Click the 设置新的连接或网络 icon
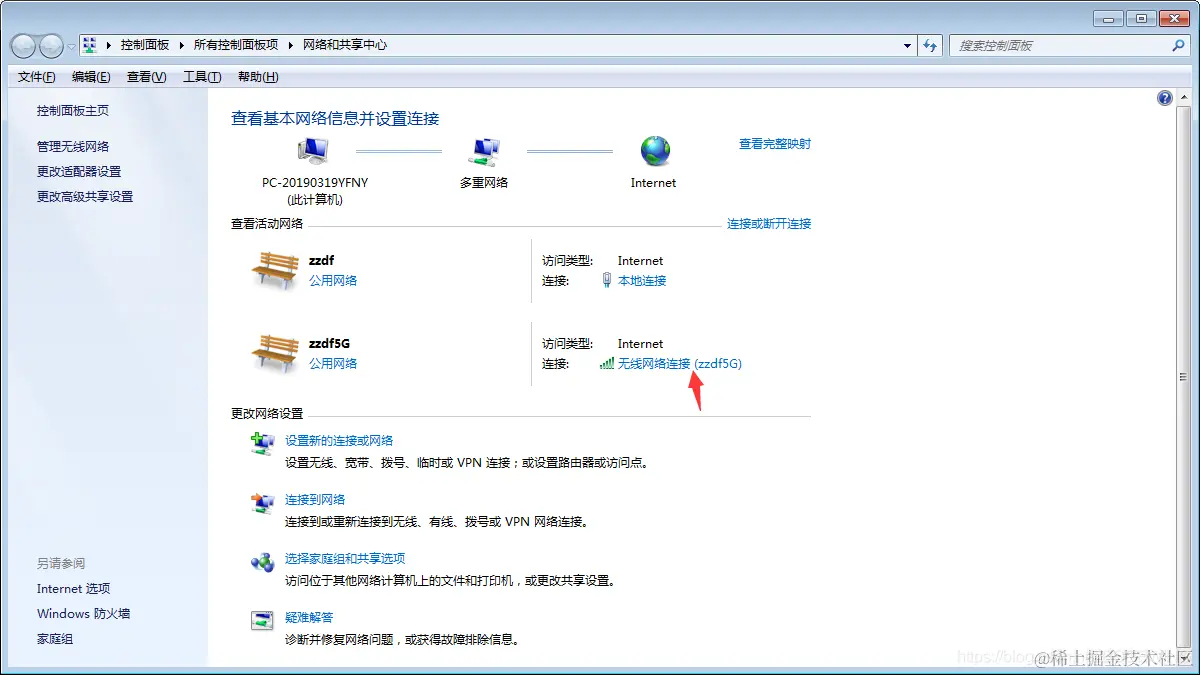The height and width of the screenshot is (675, 1200). [x=261, y=443]
